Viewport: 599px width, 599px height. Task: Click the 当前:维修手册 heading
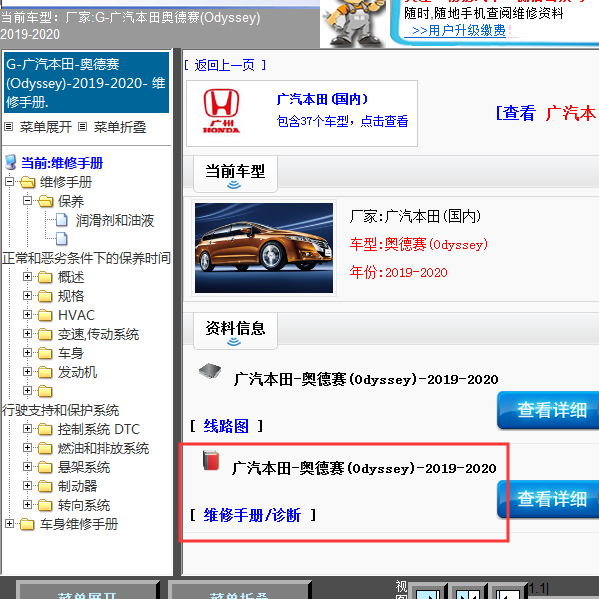62,163
